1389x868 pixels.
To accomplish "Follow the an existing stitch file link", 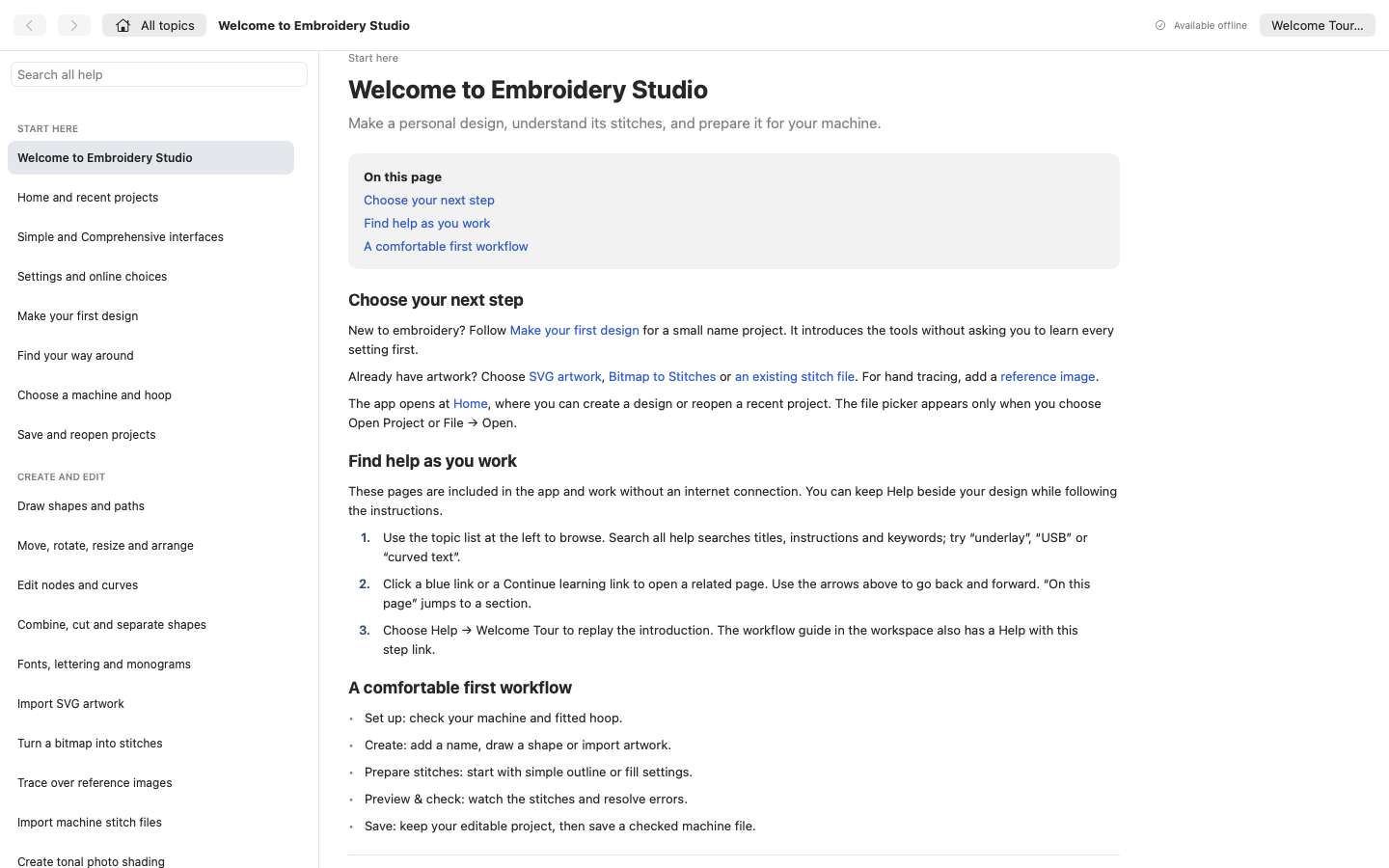I will (795, 377).
